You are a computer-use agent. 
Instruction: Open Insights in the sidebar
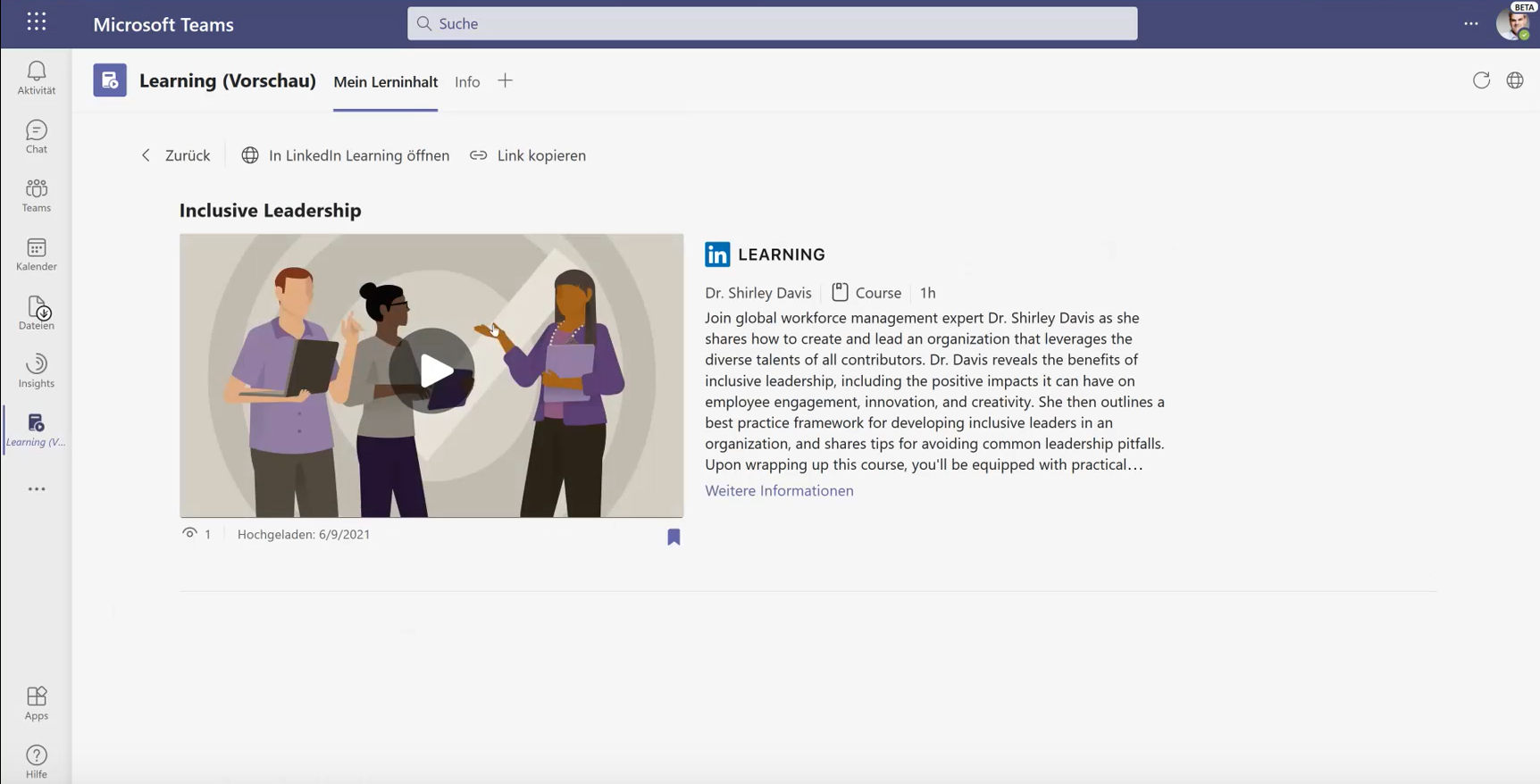click(x=37, y=371)
